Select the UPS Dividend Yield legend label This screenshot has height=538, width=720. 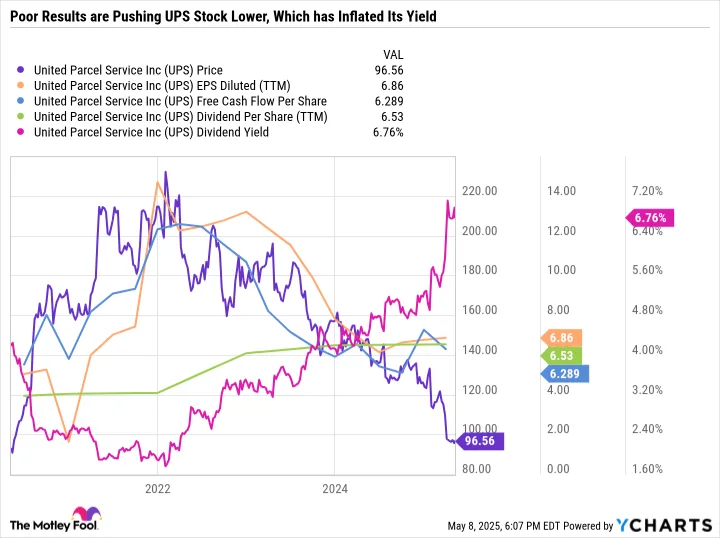coord(151,132)
